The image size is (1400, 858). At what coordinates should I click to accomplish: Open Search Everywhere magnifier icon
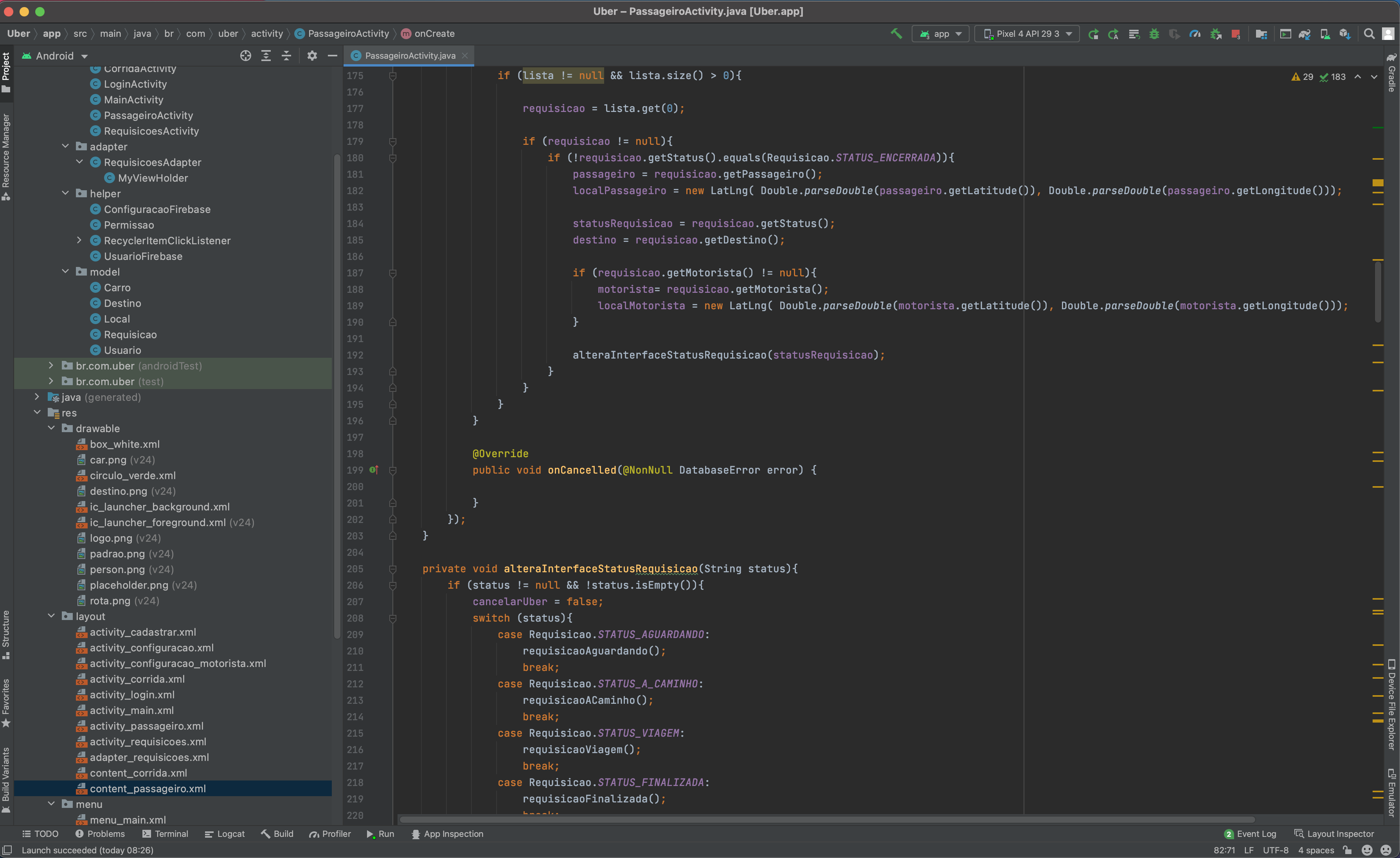[1369, 34]
